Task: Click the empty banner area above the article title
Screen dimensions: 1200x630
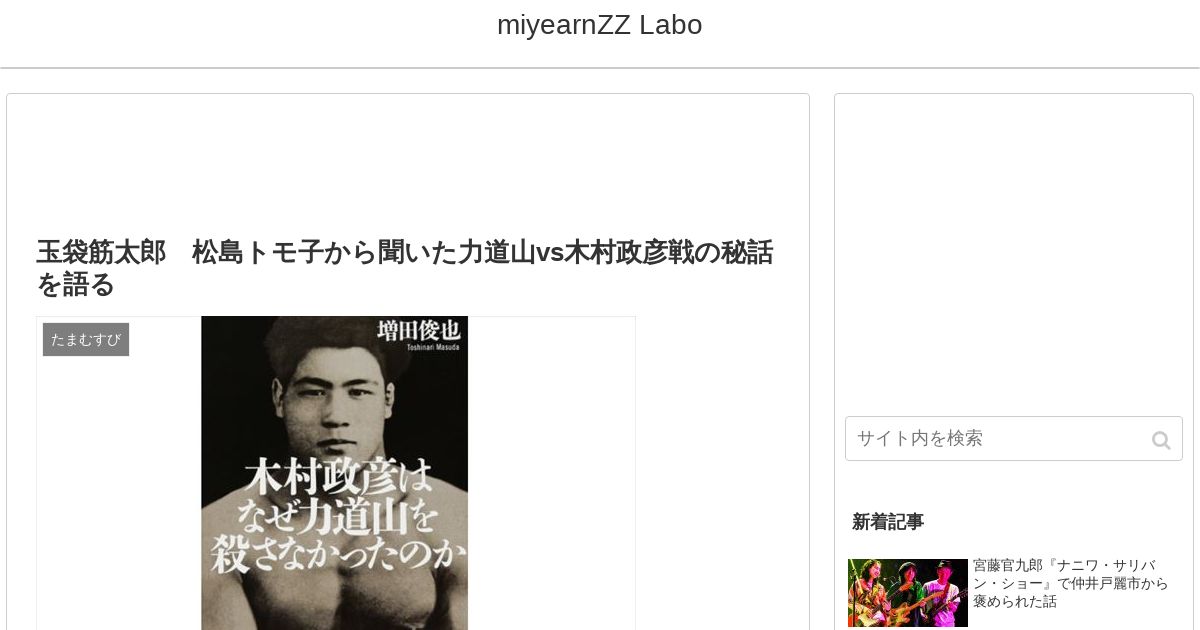Action: [408, 160]
